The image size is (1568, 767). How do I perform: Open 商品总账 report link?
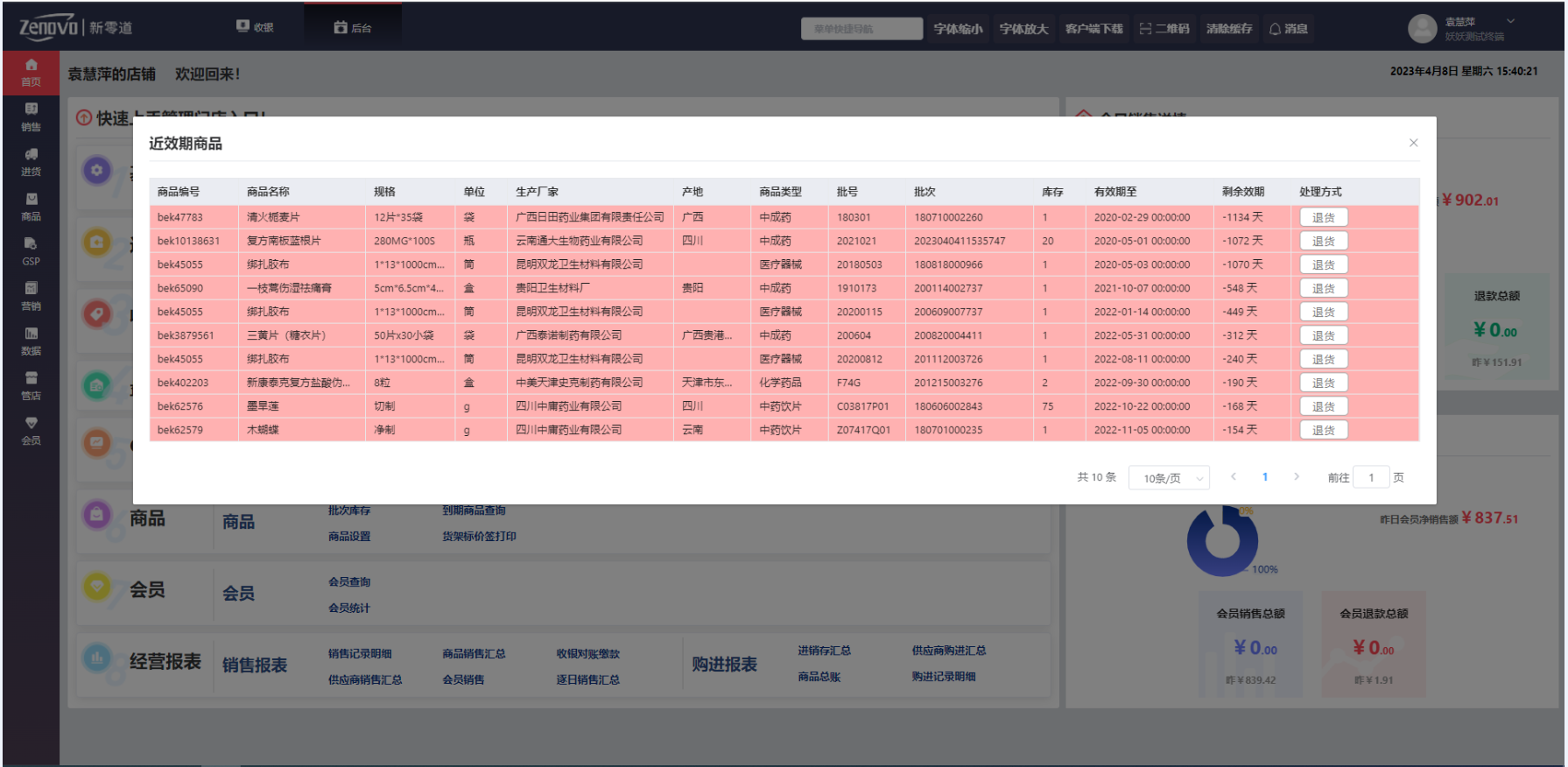pyautogui.click(x=819, y=677)
